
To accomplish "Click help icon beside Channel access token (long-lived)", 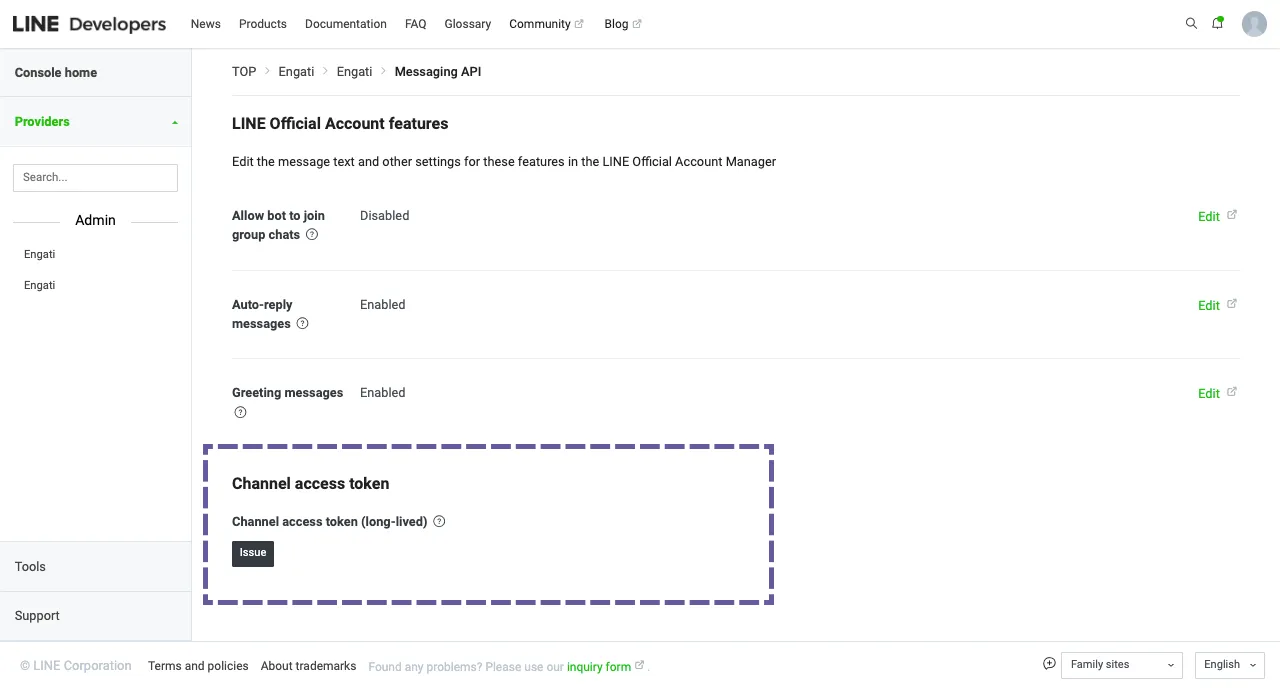I will coord(439,521).
